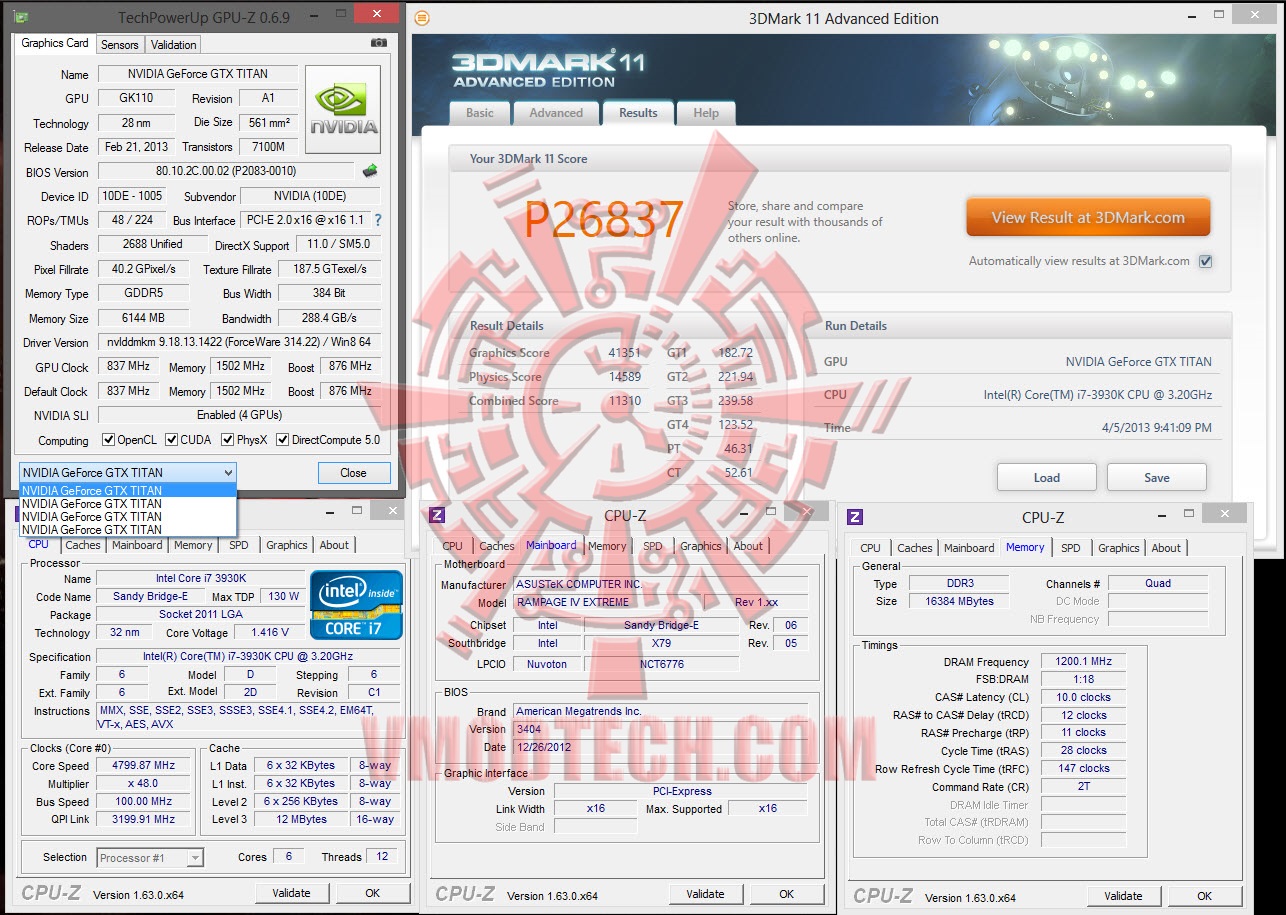Open Mainboard tab in the CPU-Z memory timings window
The image size is (1286, 915).
pyautogui.click(x=969, y=548)
